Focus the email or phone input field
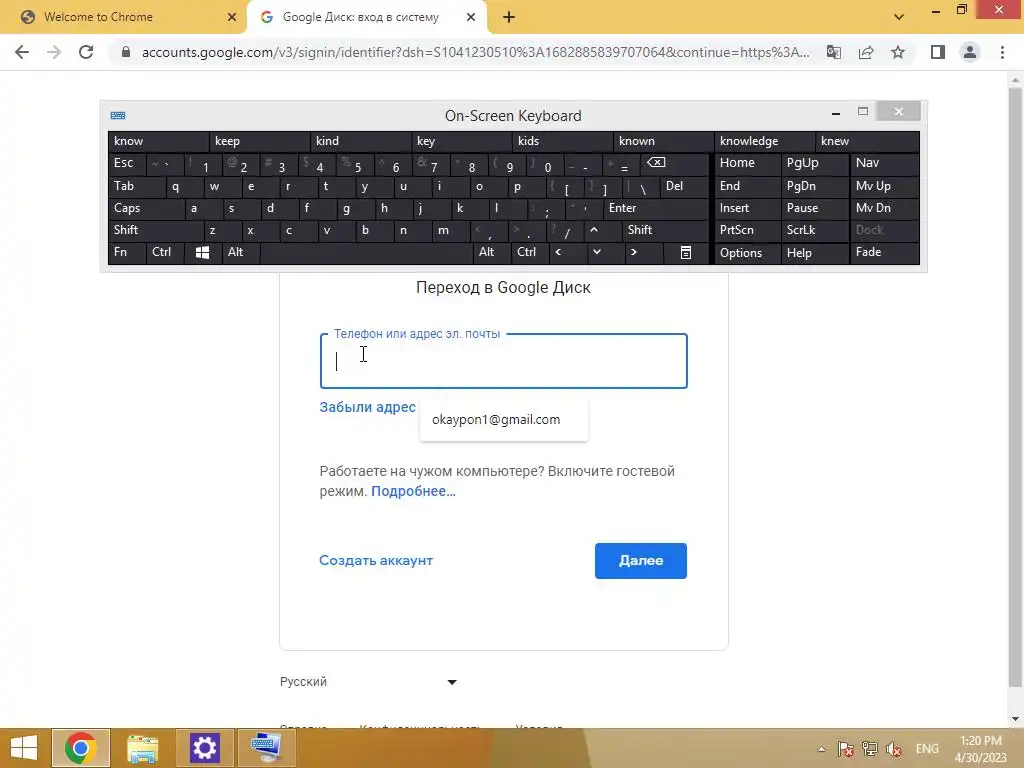1024x768 pixels. tap(504, 361)
